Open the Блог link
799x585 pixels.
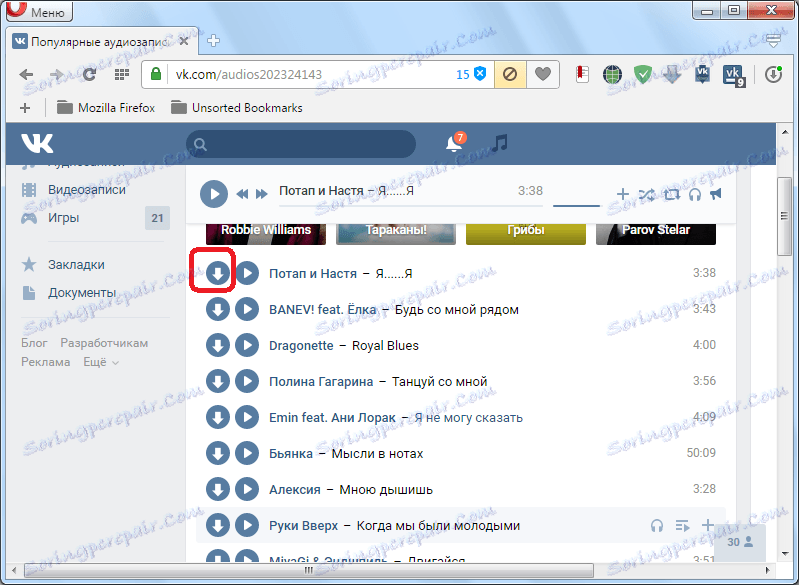34,343
